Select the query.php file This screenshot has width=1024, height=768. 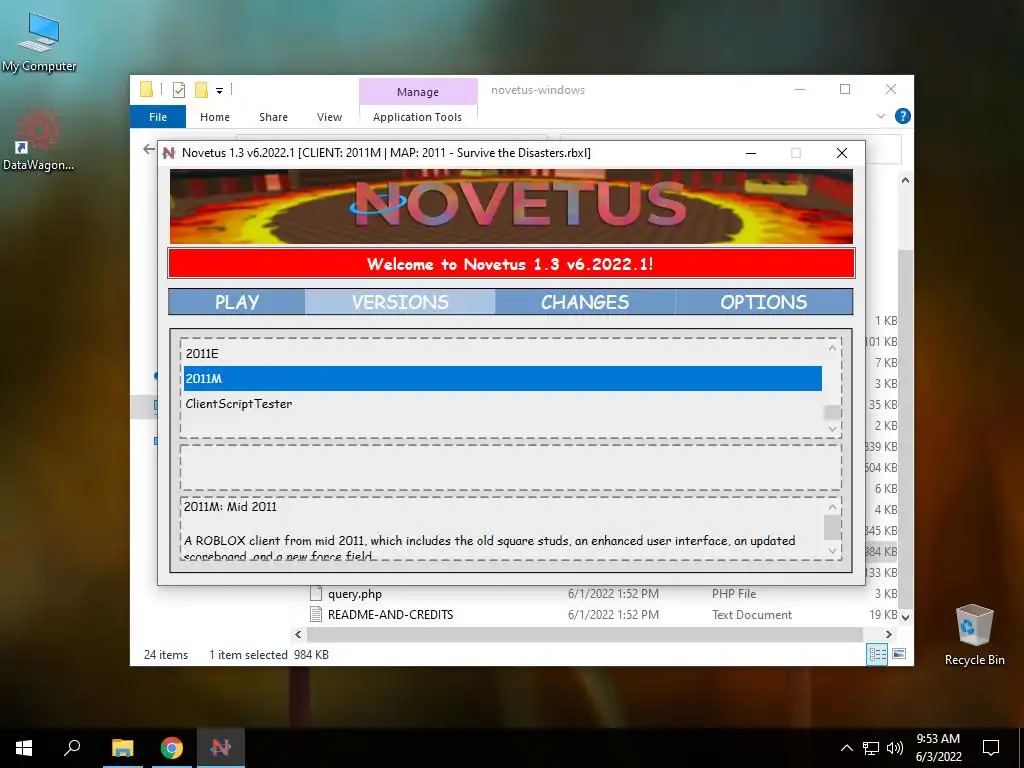click(355, 594)
